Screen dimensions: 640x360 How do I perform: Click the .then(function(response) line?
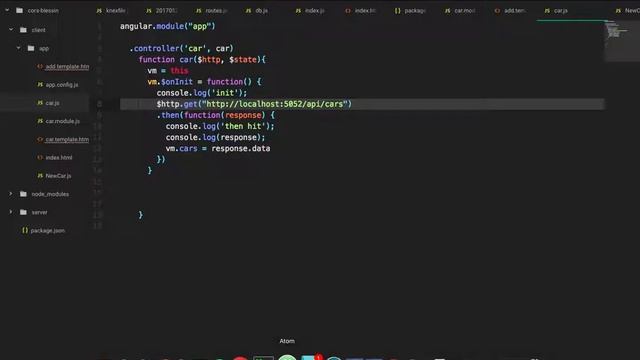point(216,115)
